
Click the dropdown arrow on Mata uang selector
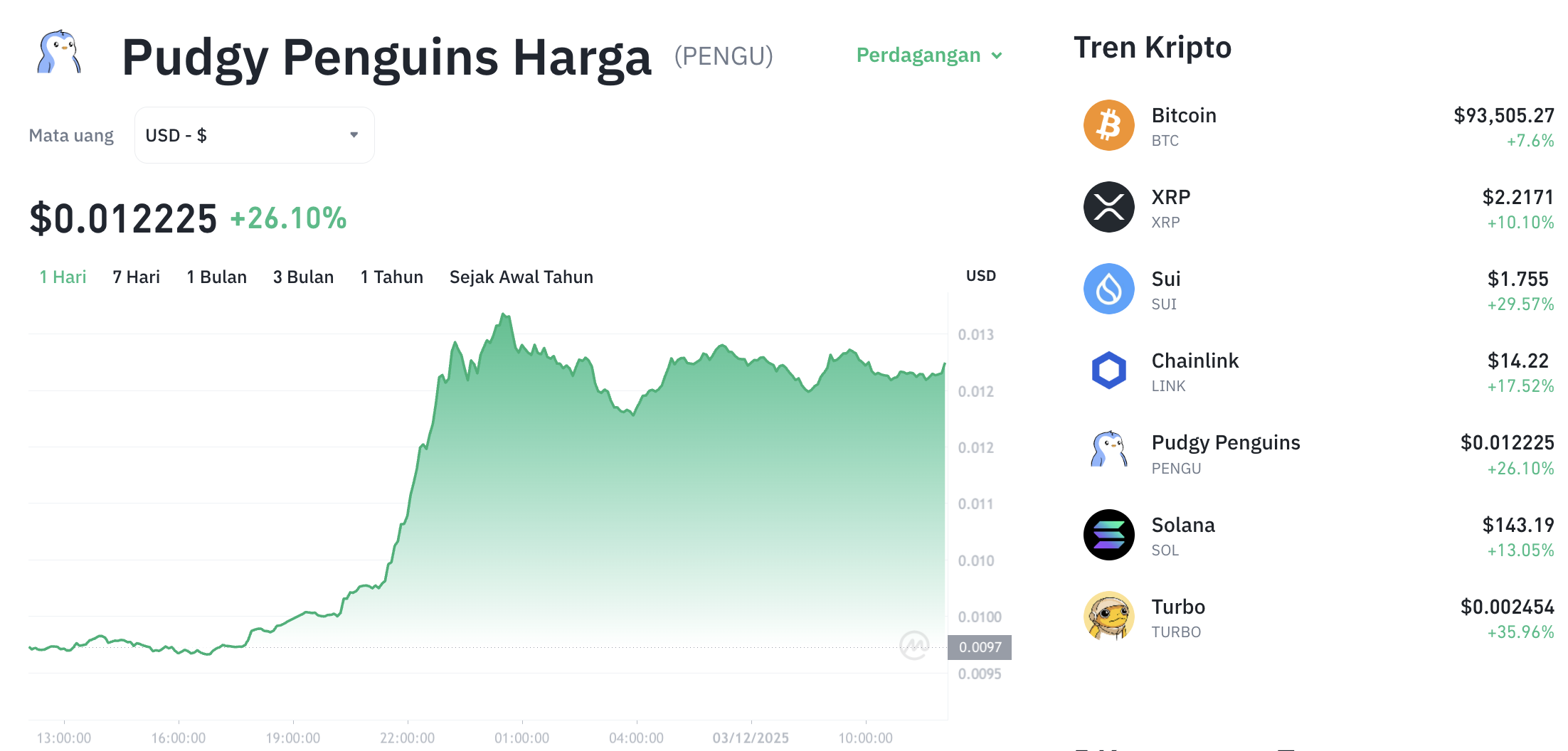click(354, 134)
